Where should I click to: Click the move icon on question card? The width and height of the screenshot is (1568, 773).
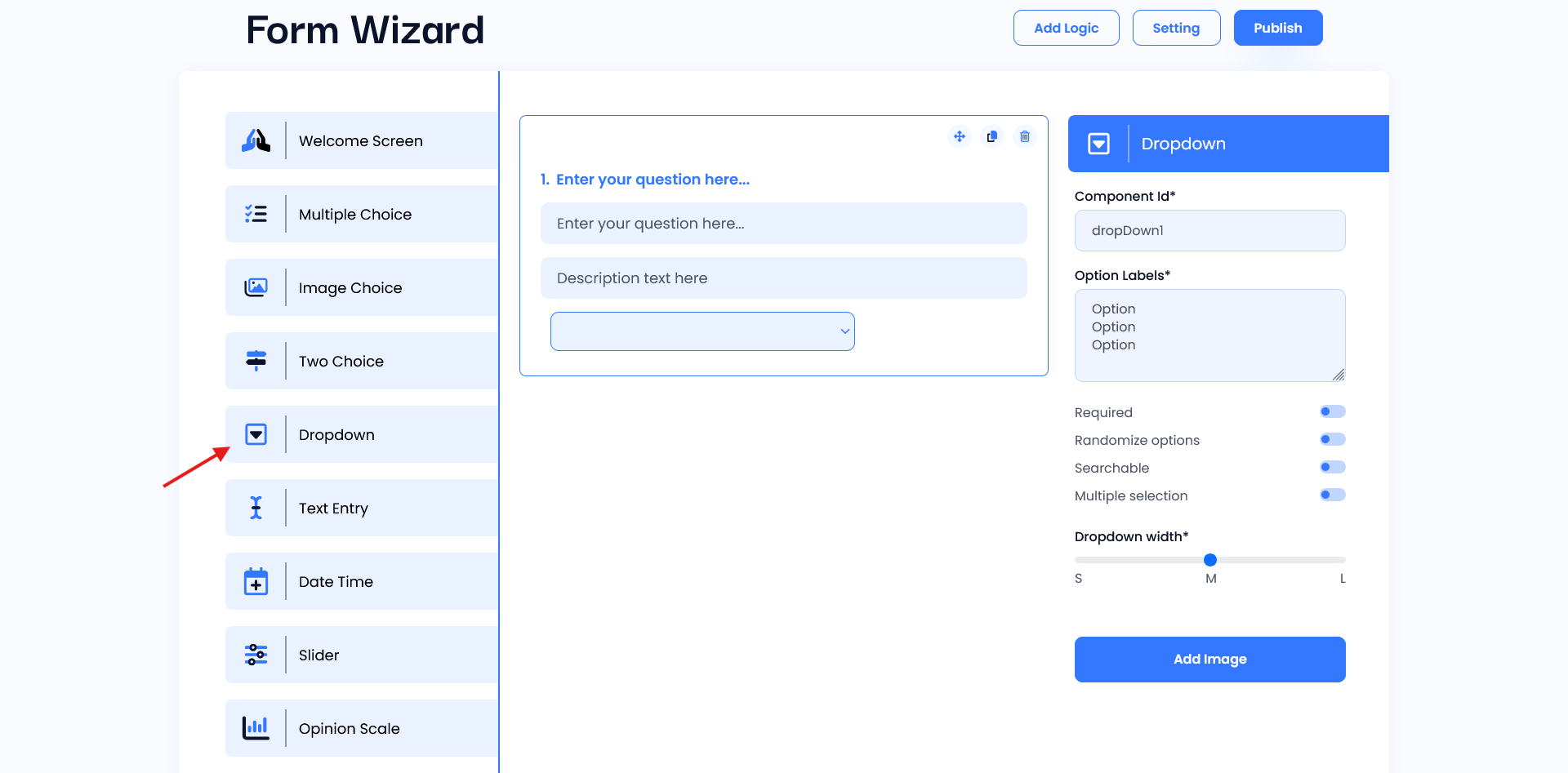pyautogui.click(x=960, y=136)
